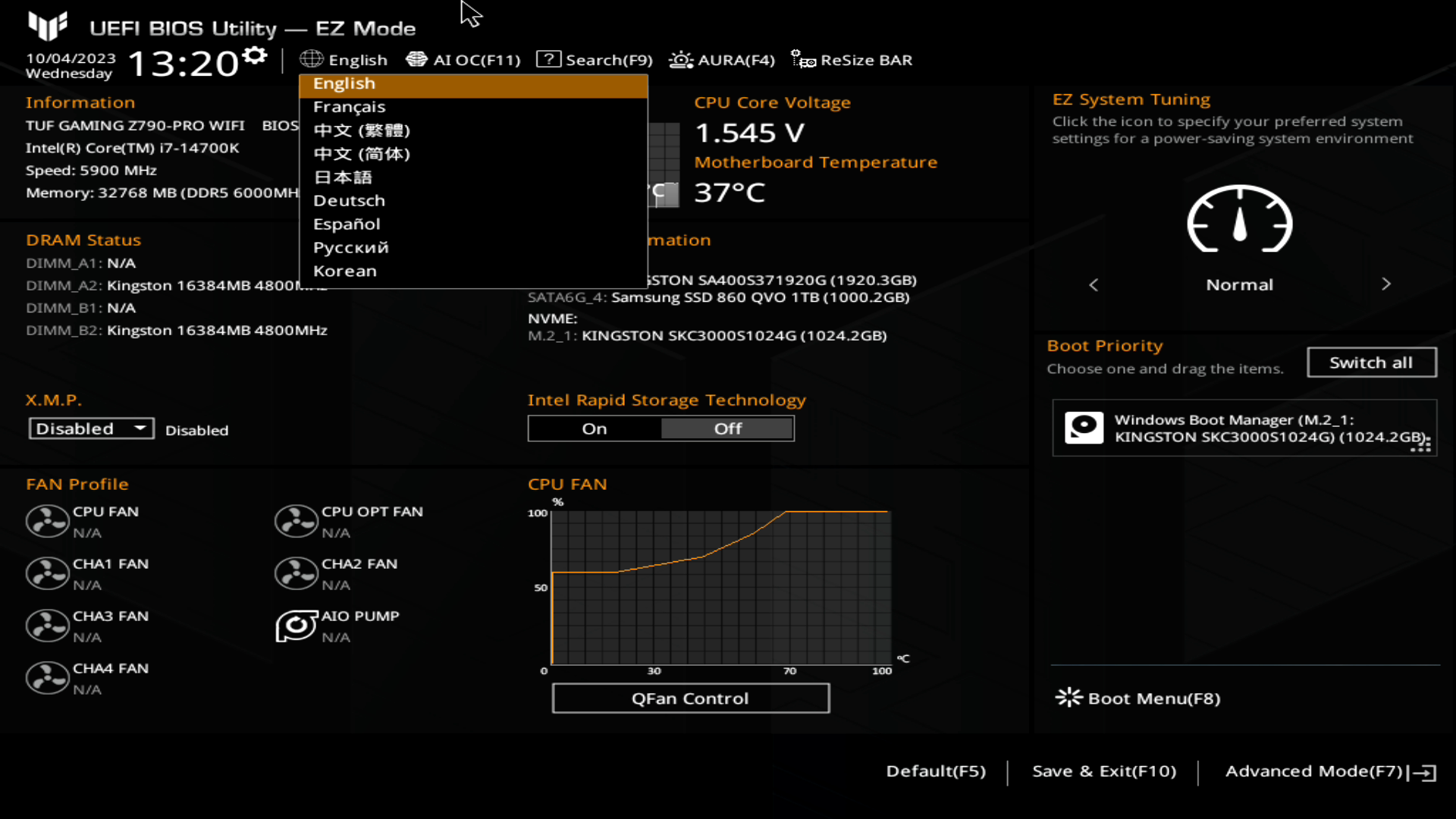The width and height of the screenshot is (1456, 819).
Task: Select English from language list
Action: point(473,83)
